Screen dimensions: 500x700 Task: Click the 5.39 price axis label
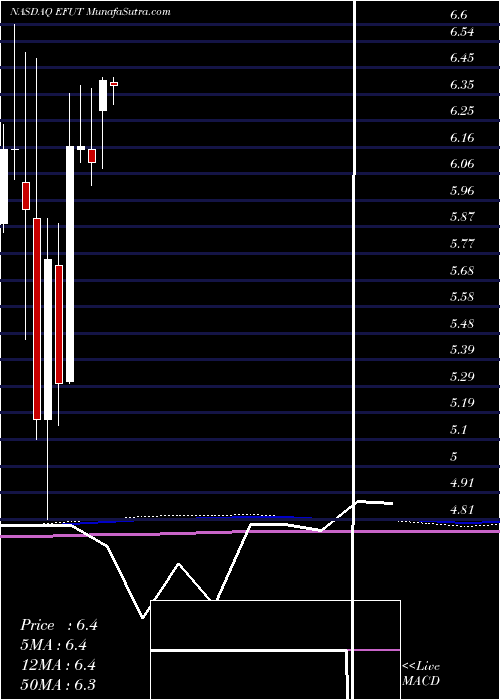coord(462,350)
